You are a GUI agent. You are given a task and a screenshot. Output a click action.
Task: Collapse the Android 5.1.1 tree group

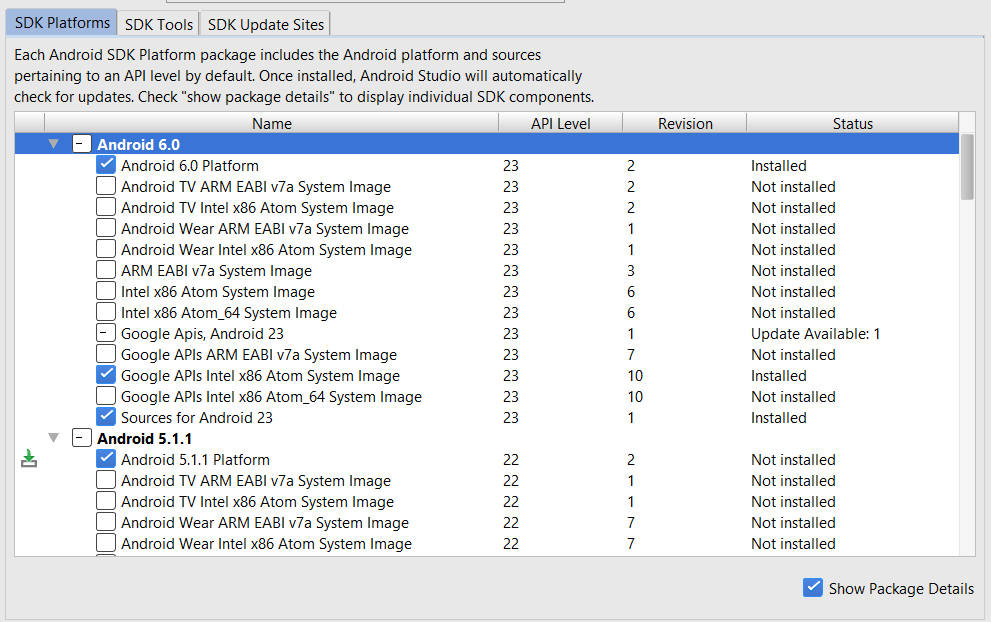(54, 438)
